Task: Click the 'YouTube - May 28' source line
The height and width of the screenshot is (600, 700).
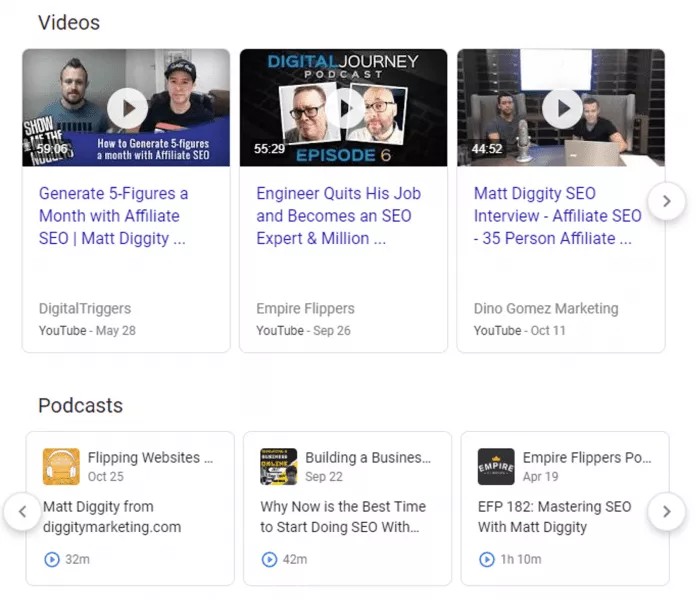Action: (x=87, y=331)
